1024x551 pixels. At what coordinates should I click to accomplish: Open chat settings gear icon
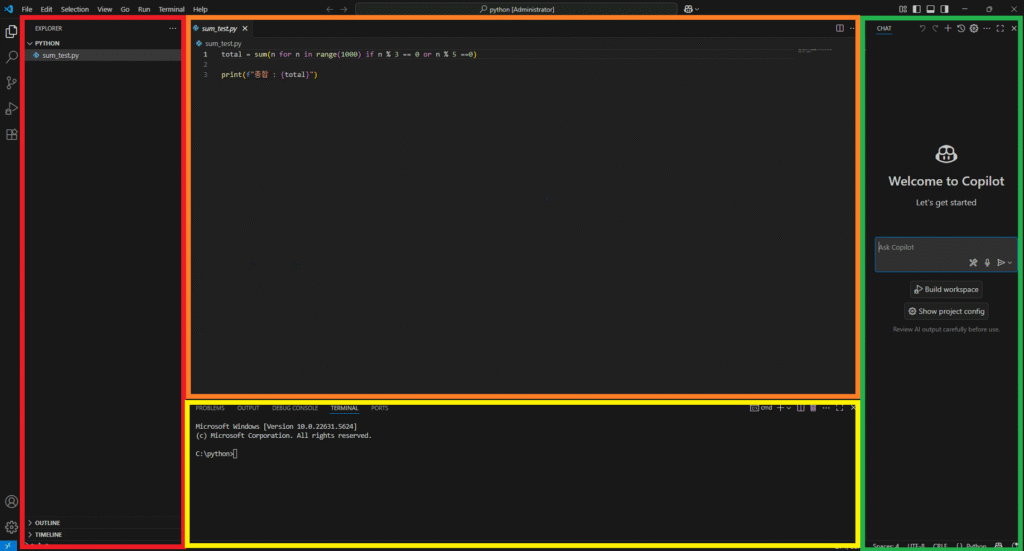(974, 28)
